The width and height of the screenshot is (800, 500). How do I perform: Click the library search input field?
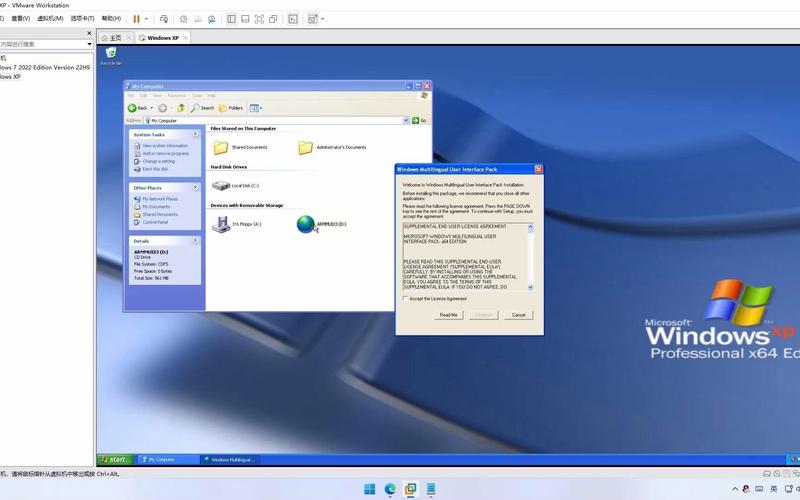(43, 44)
